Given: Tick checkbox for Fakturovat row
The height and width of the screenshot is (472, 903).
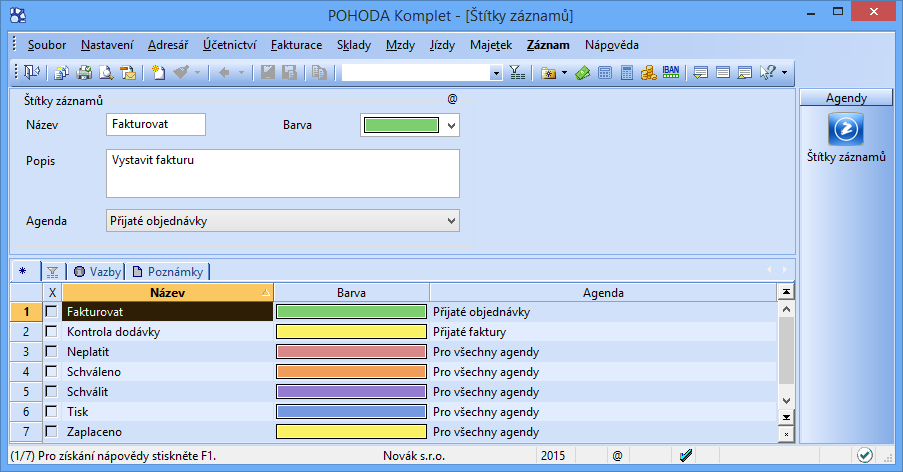Looking at the screenshot, I should [x=51, y=311].
